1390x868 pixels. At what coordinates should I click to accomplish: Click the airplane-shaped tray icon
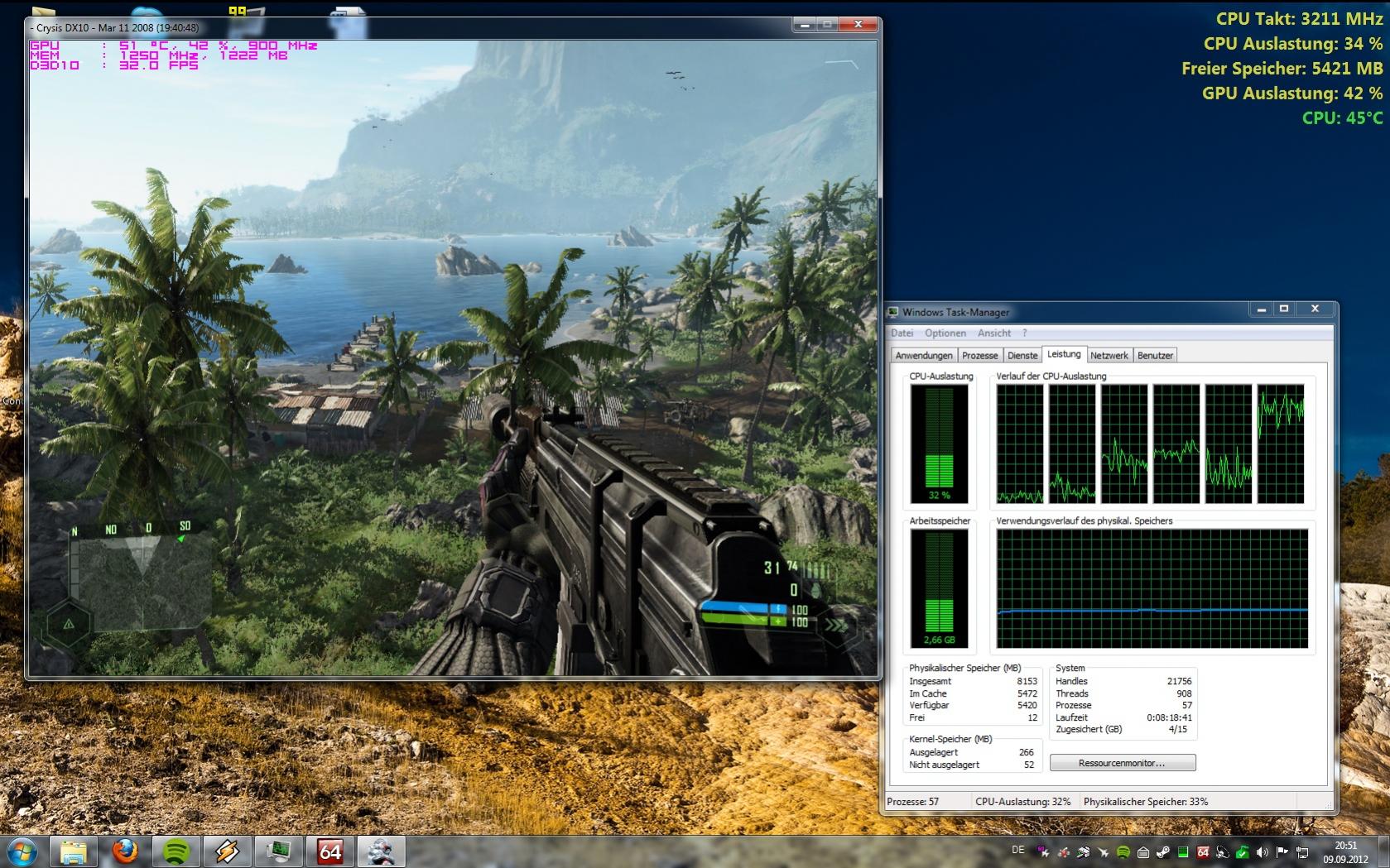pos(1103,852)
